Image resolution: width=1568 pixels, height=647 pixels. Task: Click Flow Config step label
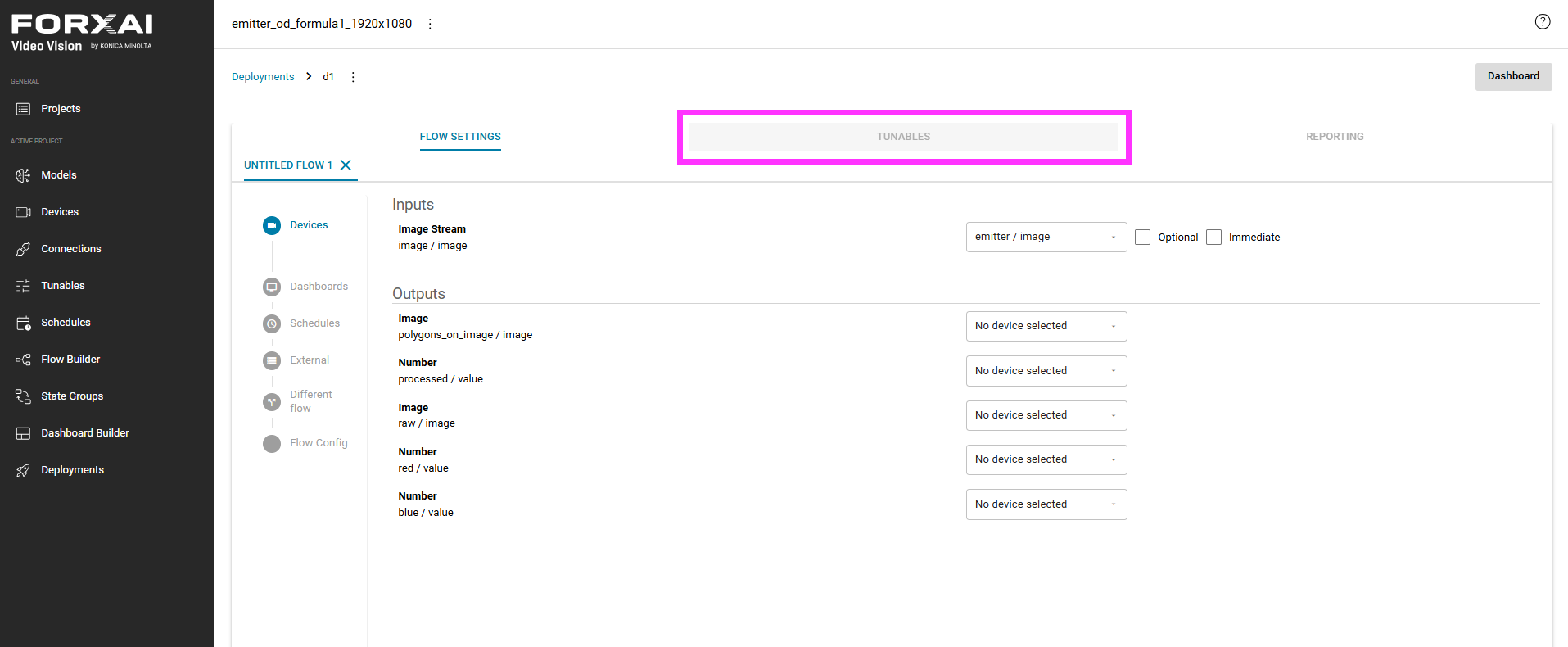coord(319,443)
